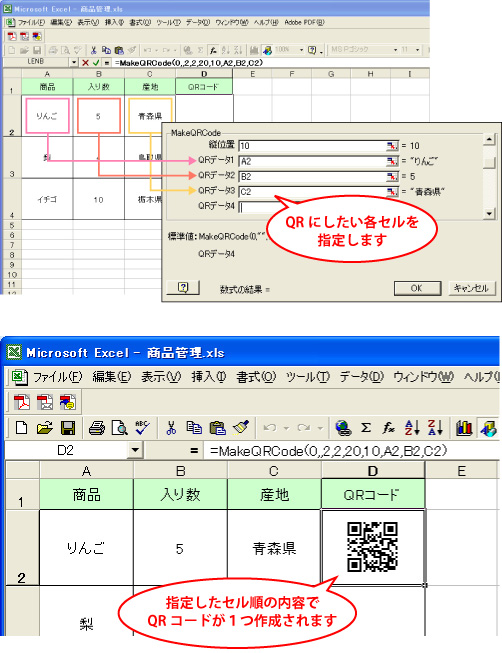Open font size 11 dropdown
This screenshot has height=653, width=502.
click(x=417, y=50)
